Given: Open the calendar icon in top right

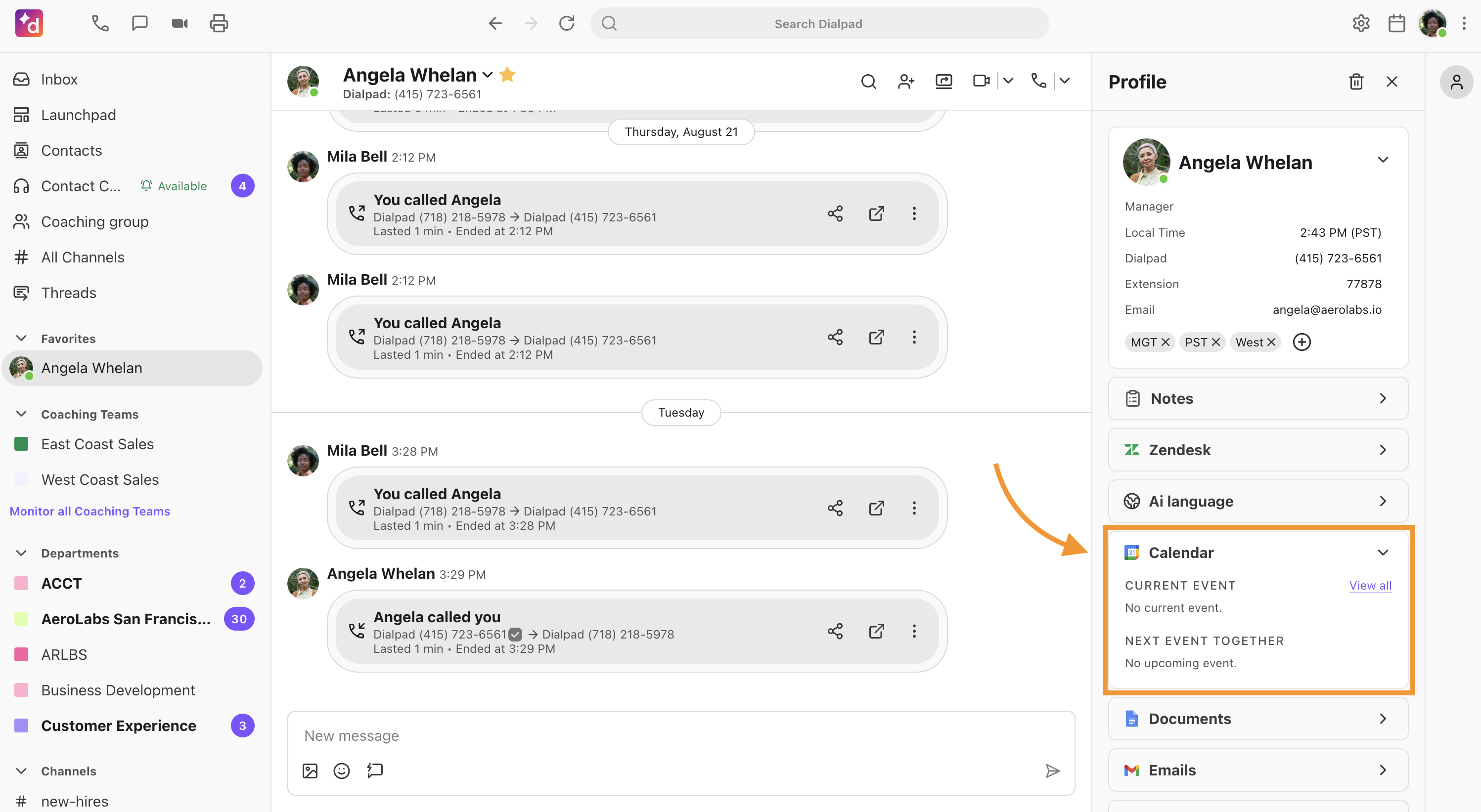Looking at the screenshot, I should coord(1396,24).
